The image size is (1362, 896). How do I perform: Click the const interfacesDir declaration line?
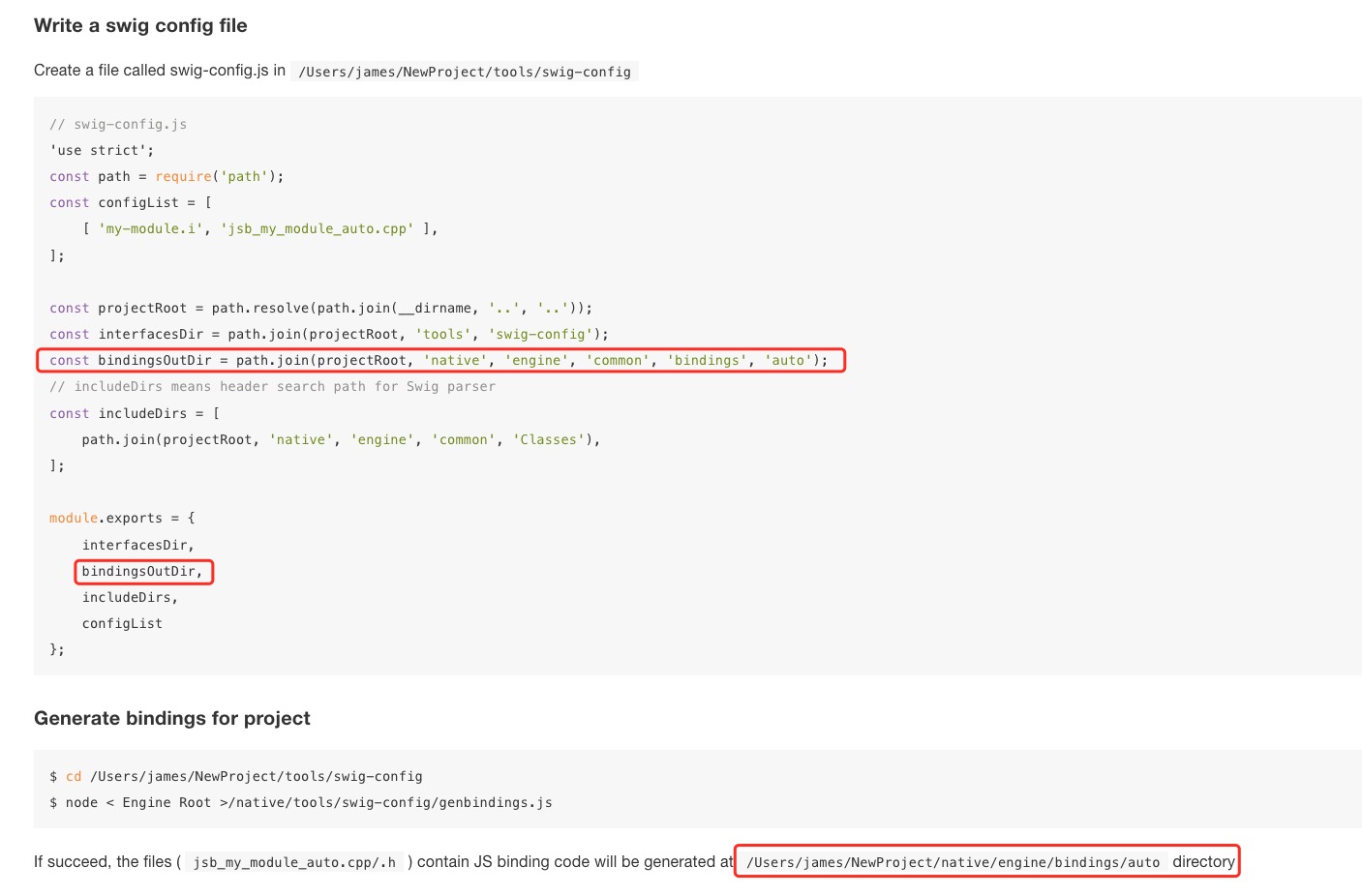(x=329, y=334)
